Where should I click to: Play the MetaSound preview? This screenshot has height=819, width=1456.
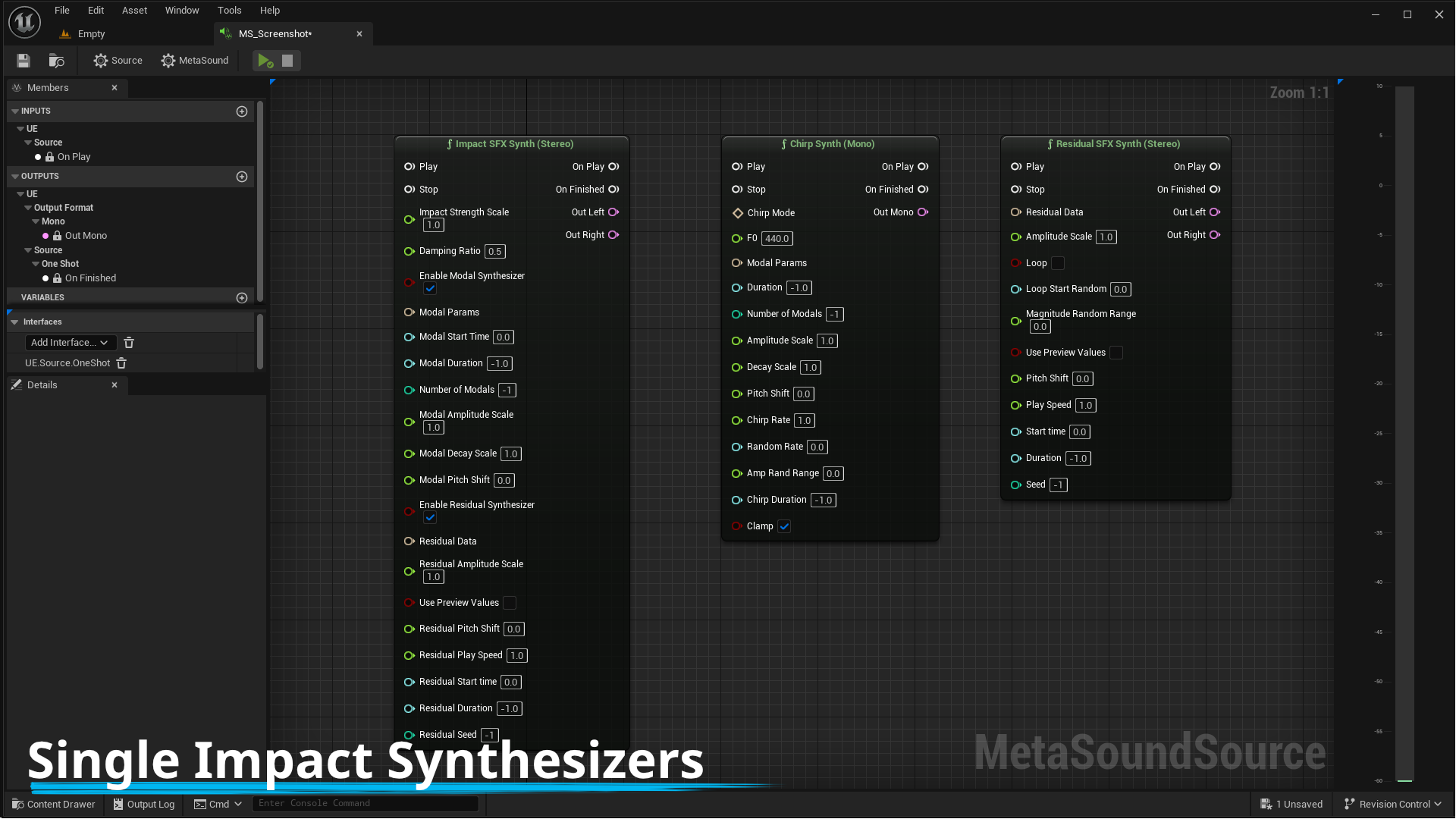click(x=265, y=60)
